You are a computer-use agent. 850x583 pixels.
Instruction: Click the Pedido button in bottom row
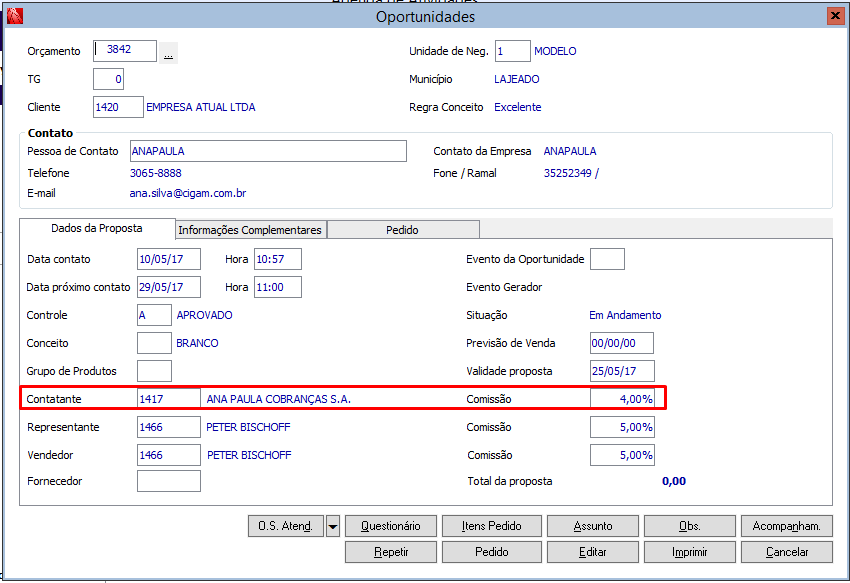492,552
